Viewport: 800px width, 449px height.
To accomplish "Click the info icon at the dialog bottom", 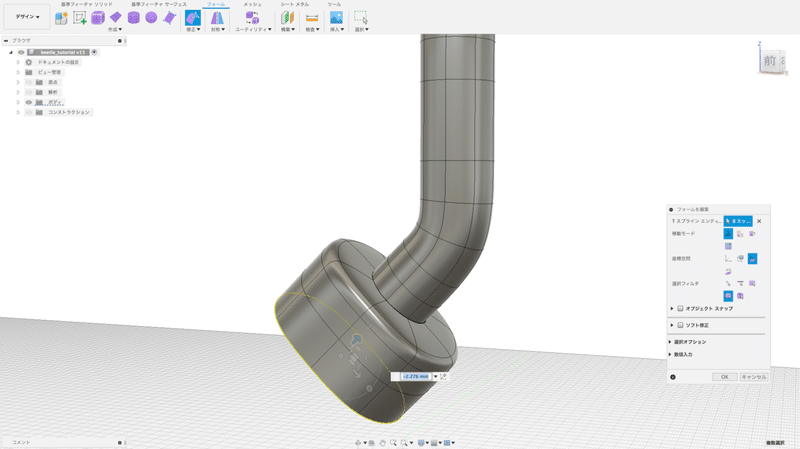I will tap(673, 377).
